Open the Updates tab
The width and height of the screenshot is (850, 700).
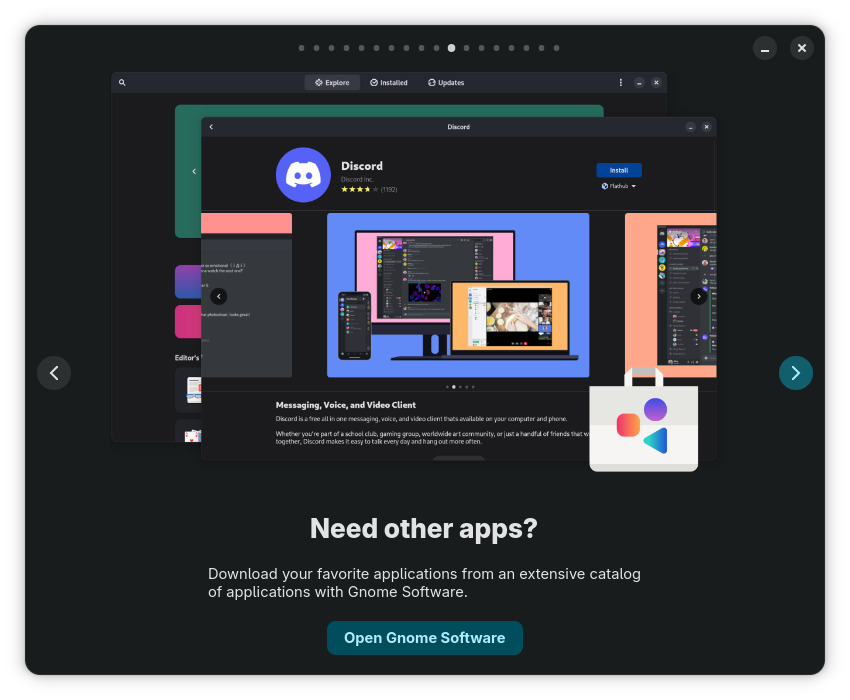click(446, 83)
